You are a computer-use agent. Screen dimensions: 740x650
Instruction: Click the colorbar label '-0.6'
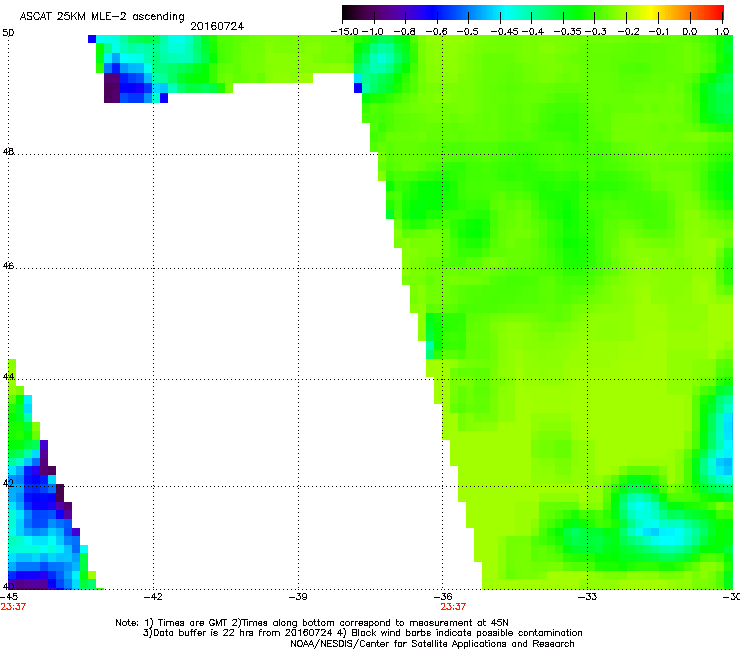pos(436,32)
